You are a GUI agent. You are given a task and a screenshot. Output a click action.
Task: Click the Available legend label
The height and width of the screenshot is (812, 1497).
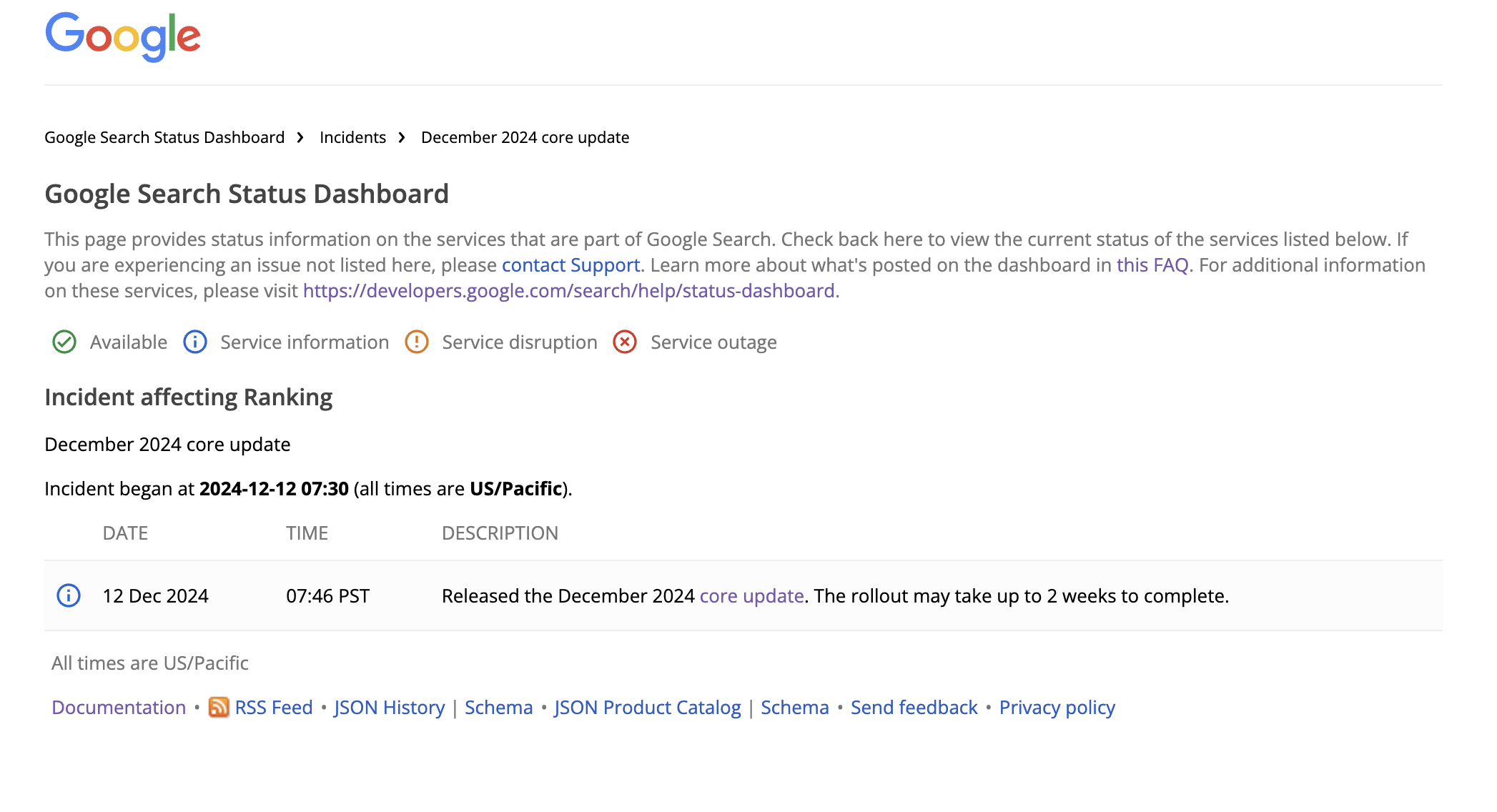point(129,342)
